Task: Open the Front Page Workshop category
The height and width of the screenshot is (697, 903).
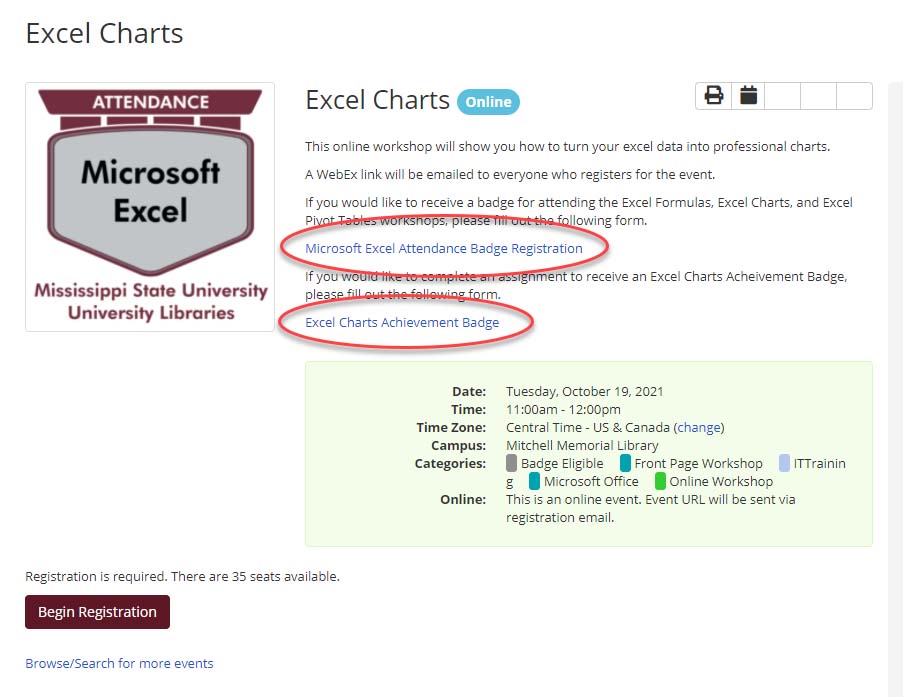Action: click(698, 463)
